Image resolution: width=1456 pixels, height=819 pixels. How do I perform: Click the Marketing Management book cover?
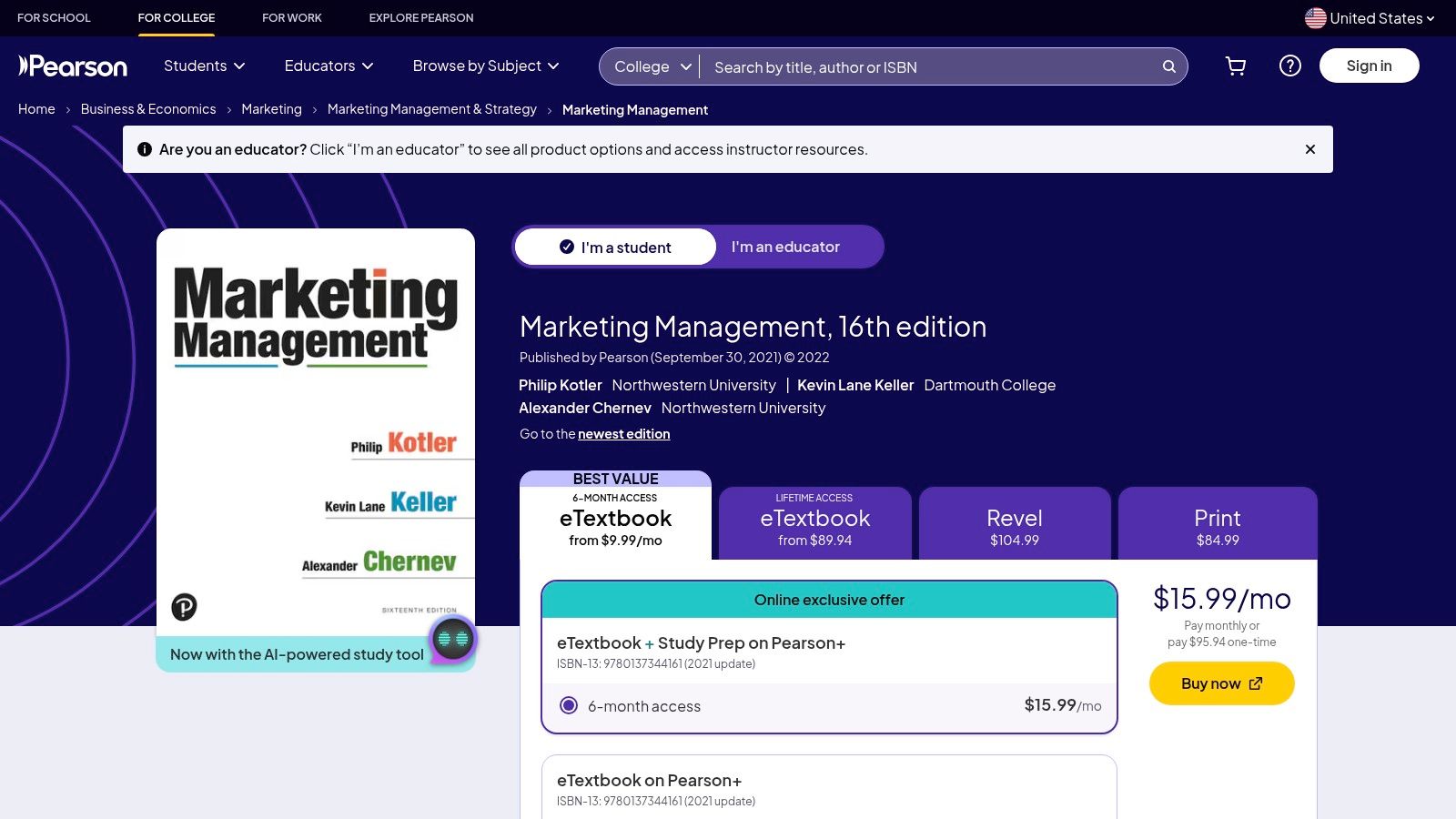click(316, 432)
